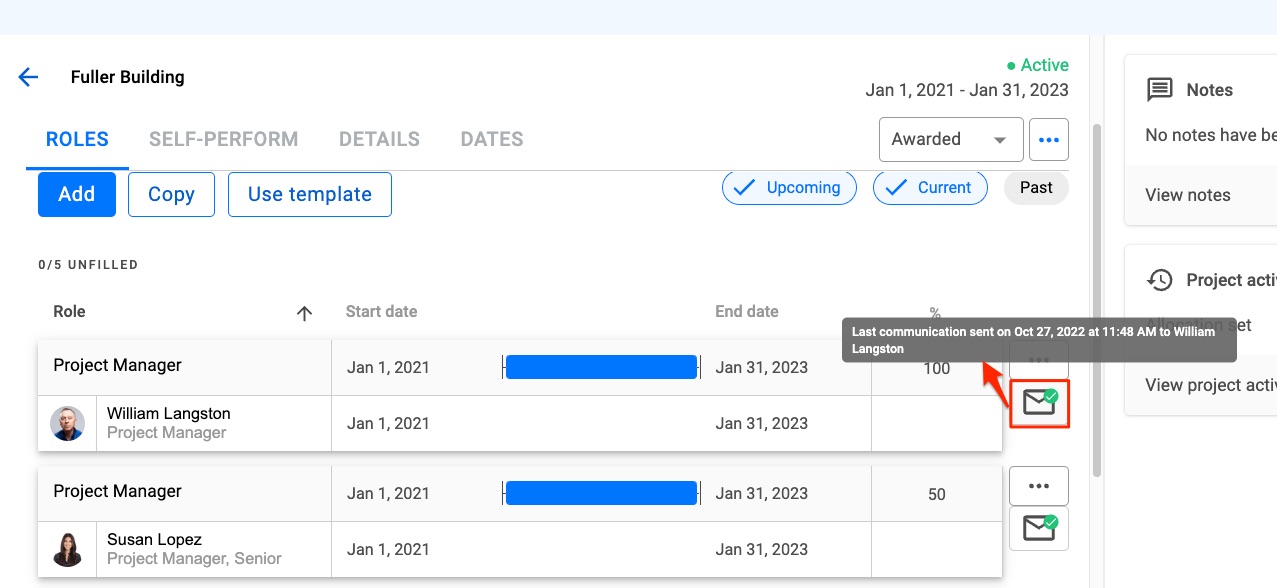
Task: Click the Project activity history icon
Action: point(1159,280)
